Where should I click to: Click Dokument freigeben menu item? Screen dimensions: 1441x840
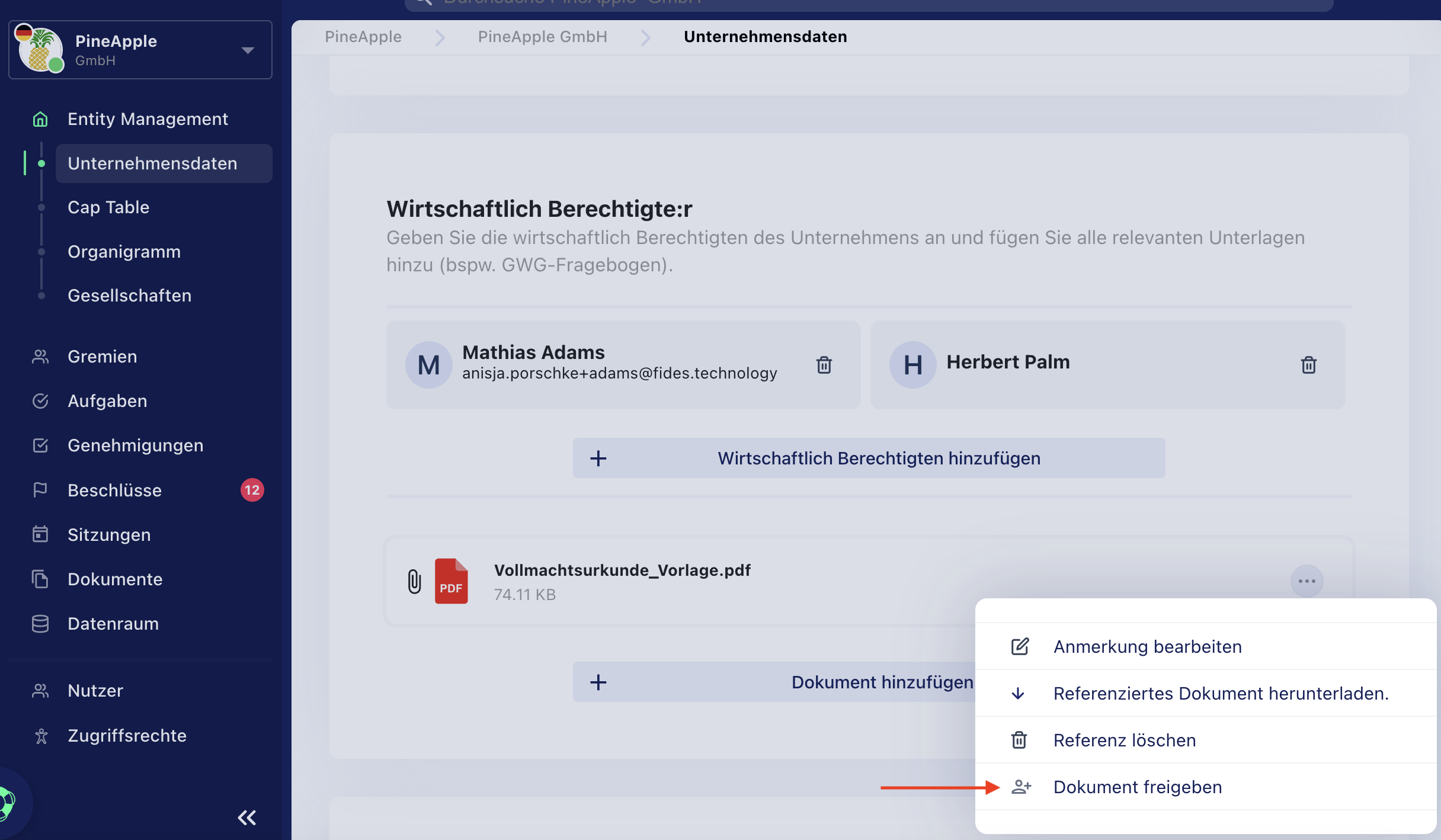[x=1137, y=787]
